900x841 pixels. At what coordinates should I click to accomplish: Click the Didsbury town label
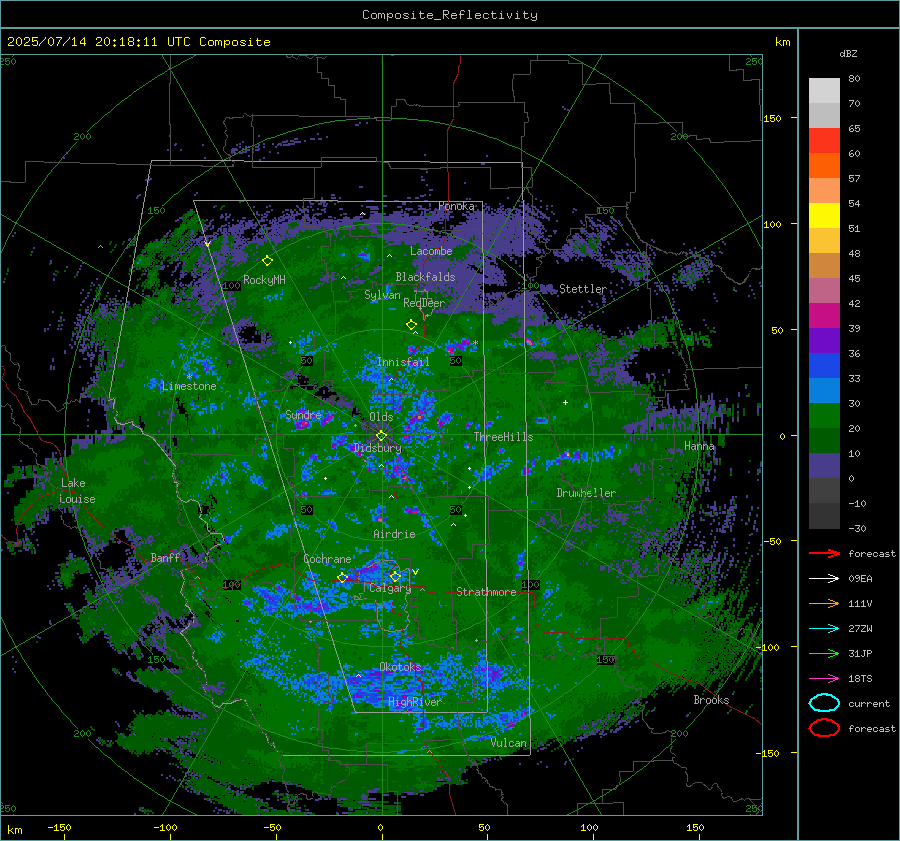tap(378, 448)
